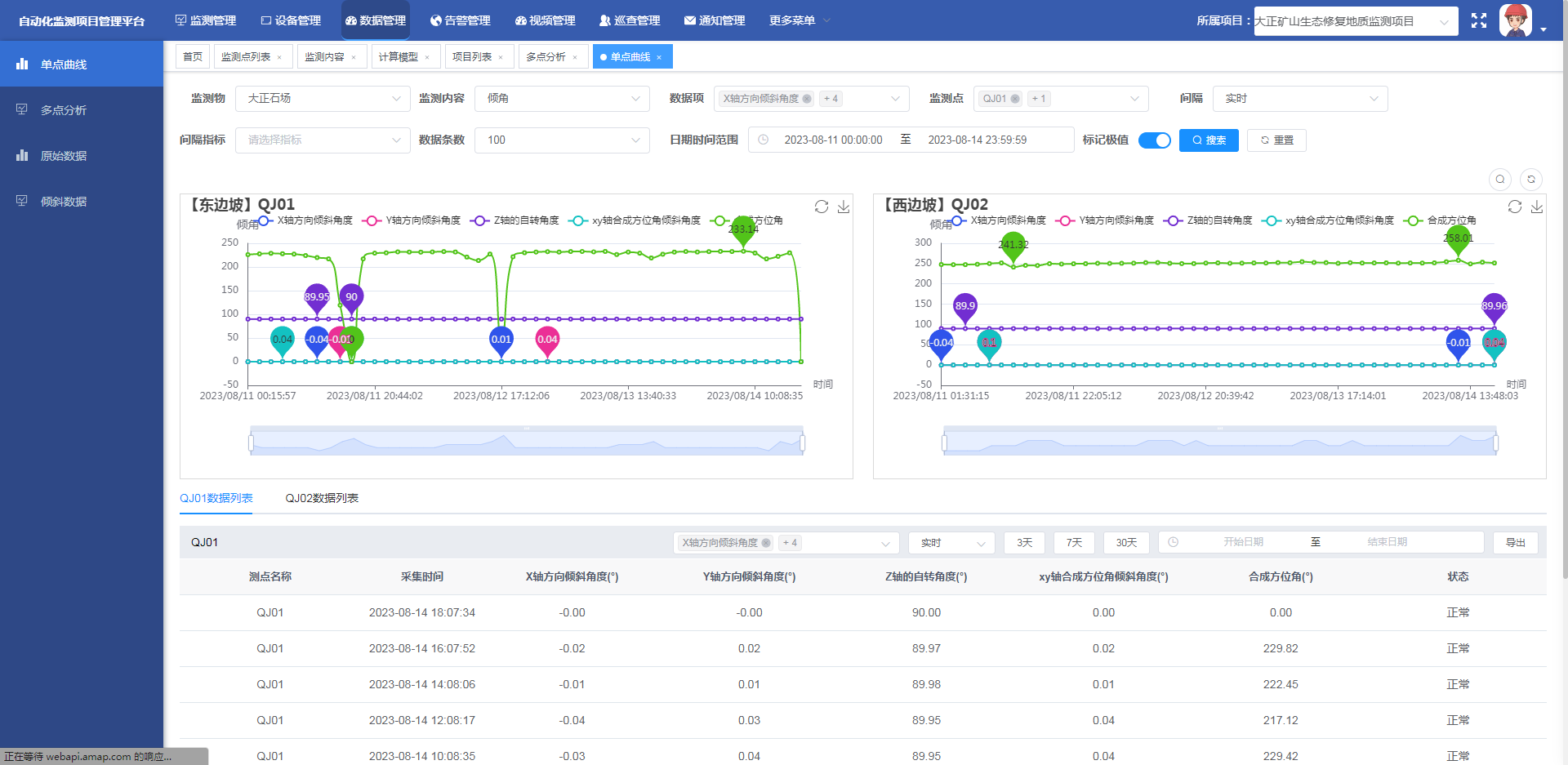
Task: Download the QJ02 chart image
Action: [1537, 207]
